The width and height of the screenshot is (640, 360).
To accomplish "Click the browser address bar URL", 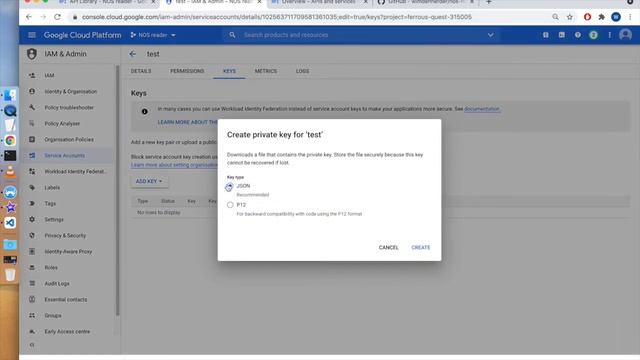I will (277, 17).
